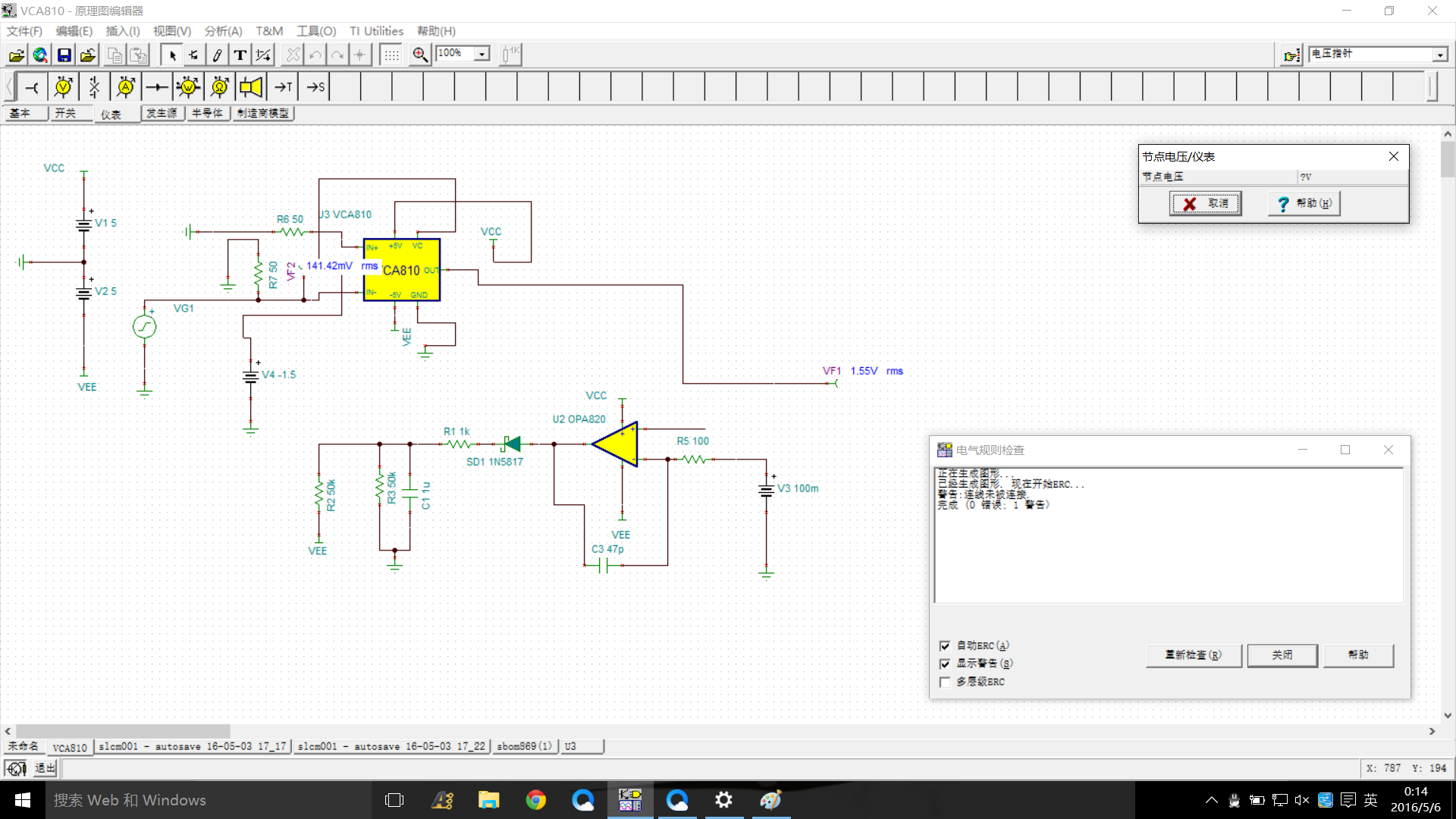Open the 分析(A) menu
The image size is (1456, 819).
pos(223,31)
